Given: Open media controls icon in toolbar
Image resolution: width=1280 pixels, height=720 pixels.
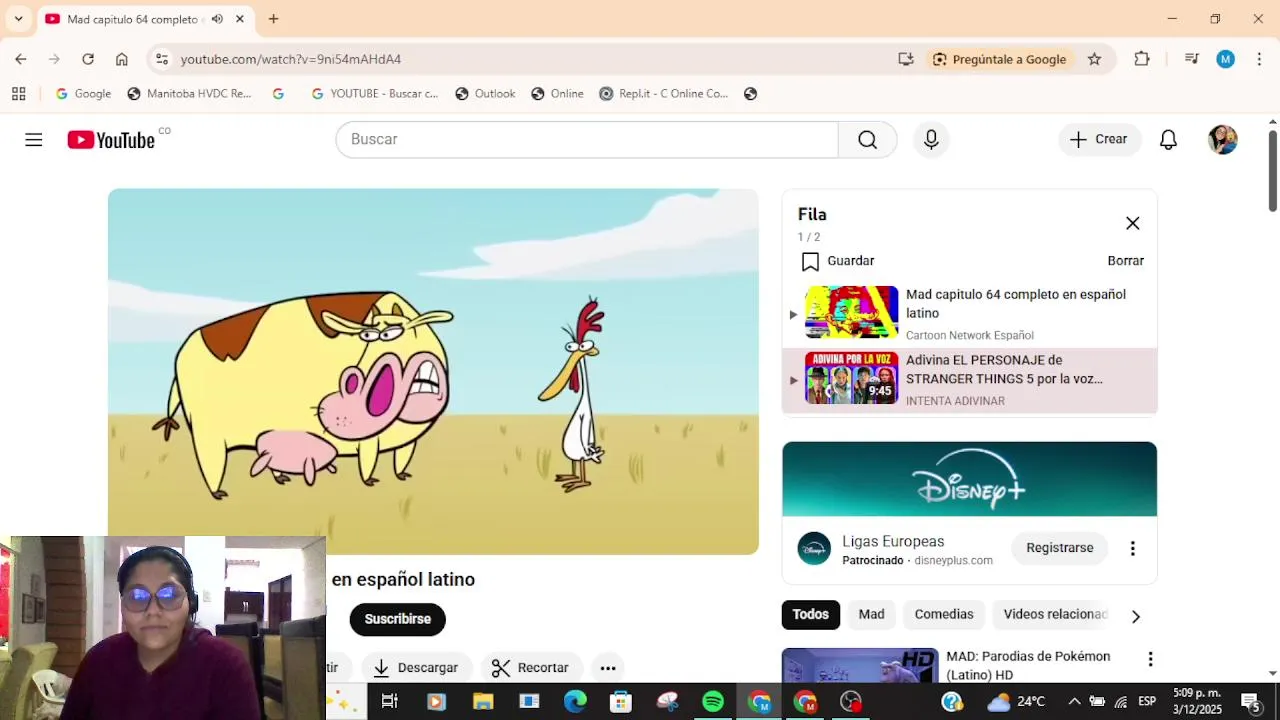Looking at the screenshot, I should point(1191,59).
